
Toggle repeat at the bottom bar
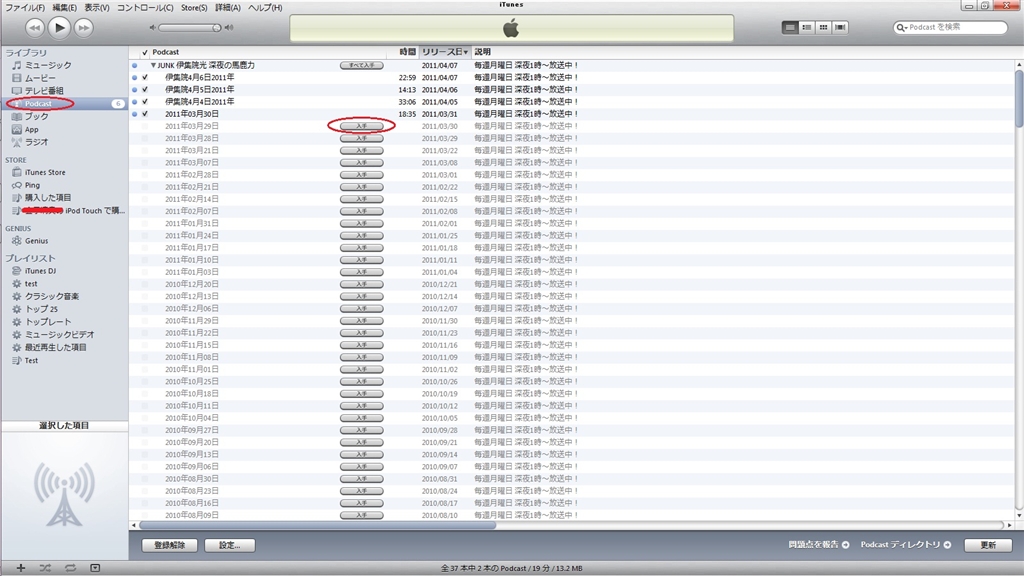(x=70, y=568)
